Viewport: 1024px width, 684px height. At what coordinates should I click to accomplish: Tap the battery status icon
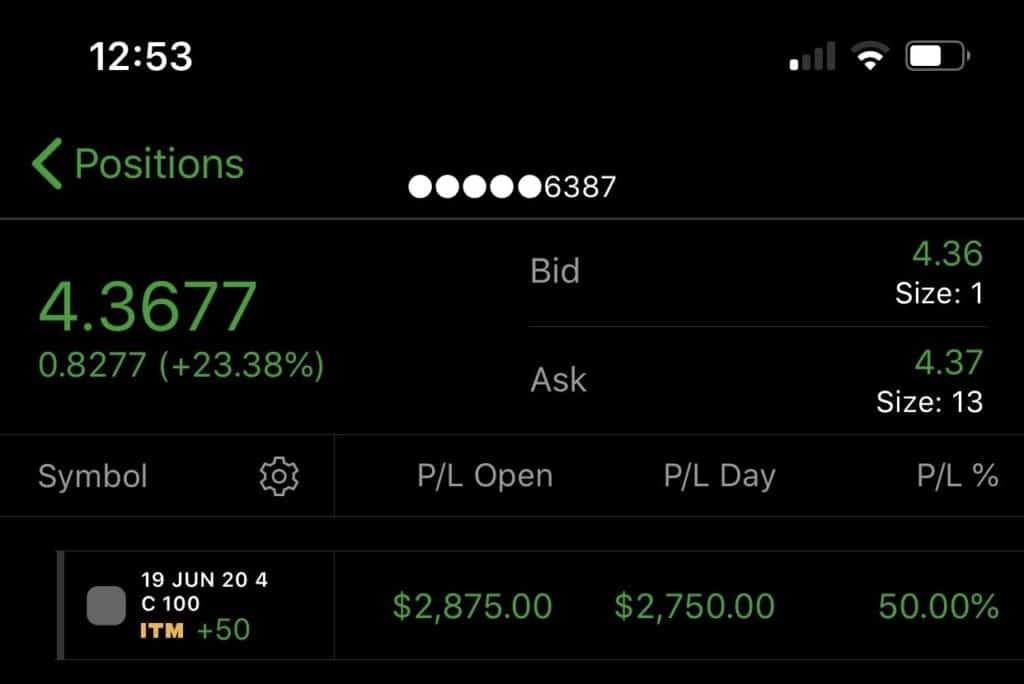[938, 56]
